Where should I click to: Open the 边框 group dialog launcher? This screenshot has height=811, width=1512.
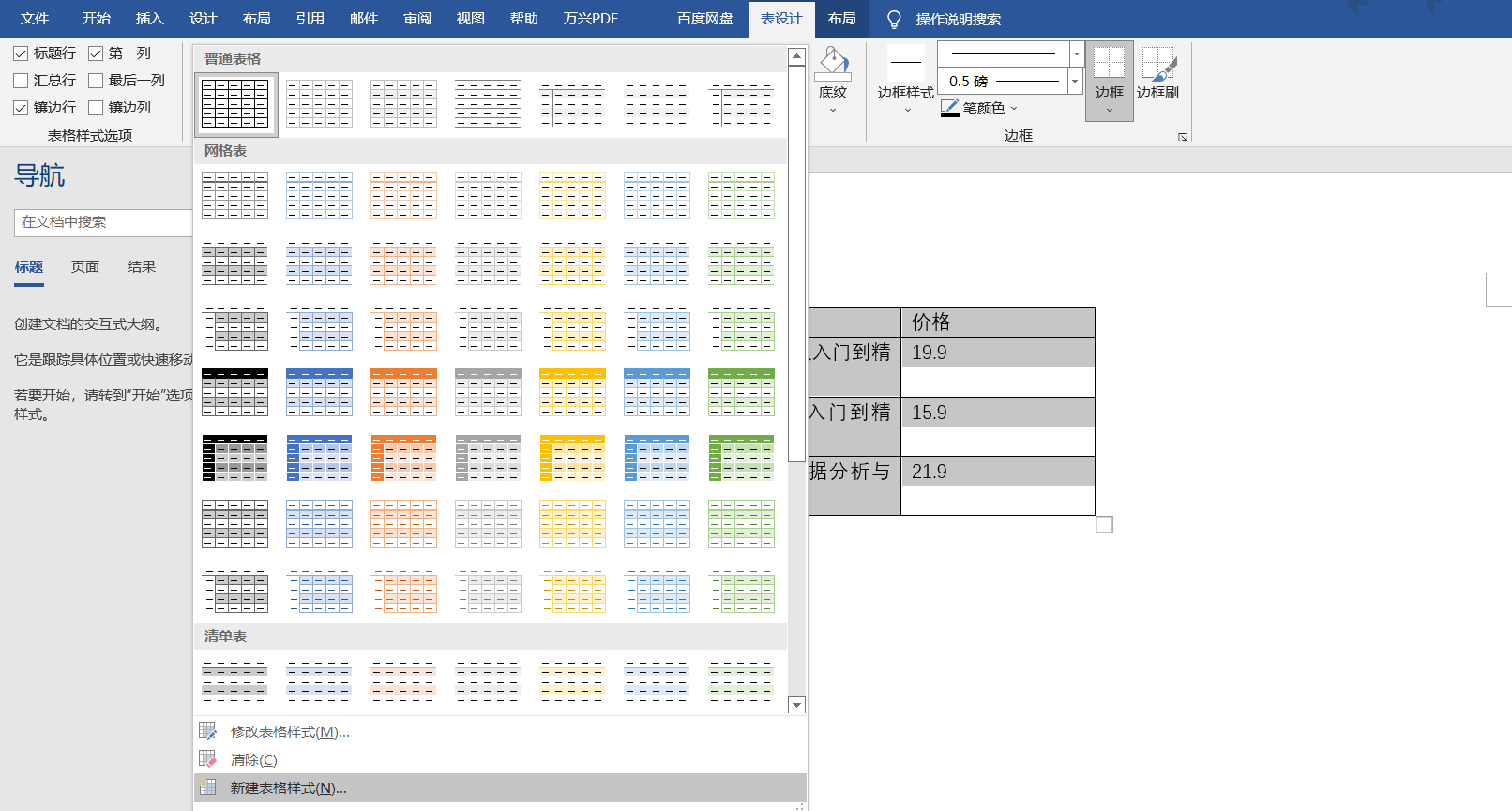pyautogui.click(x=1183, y=137)
